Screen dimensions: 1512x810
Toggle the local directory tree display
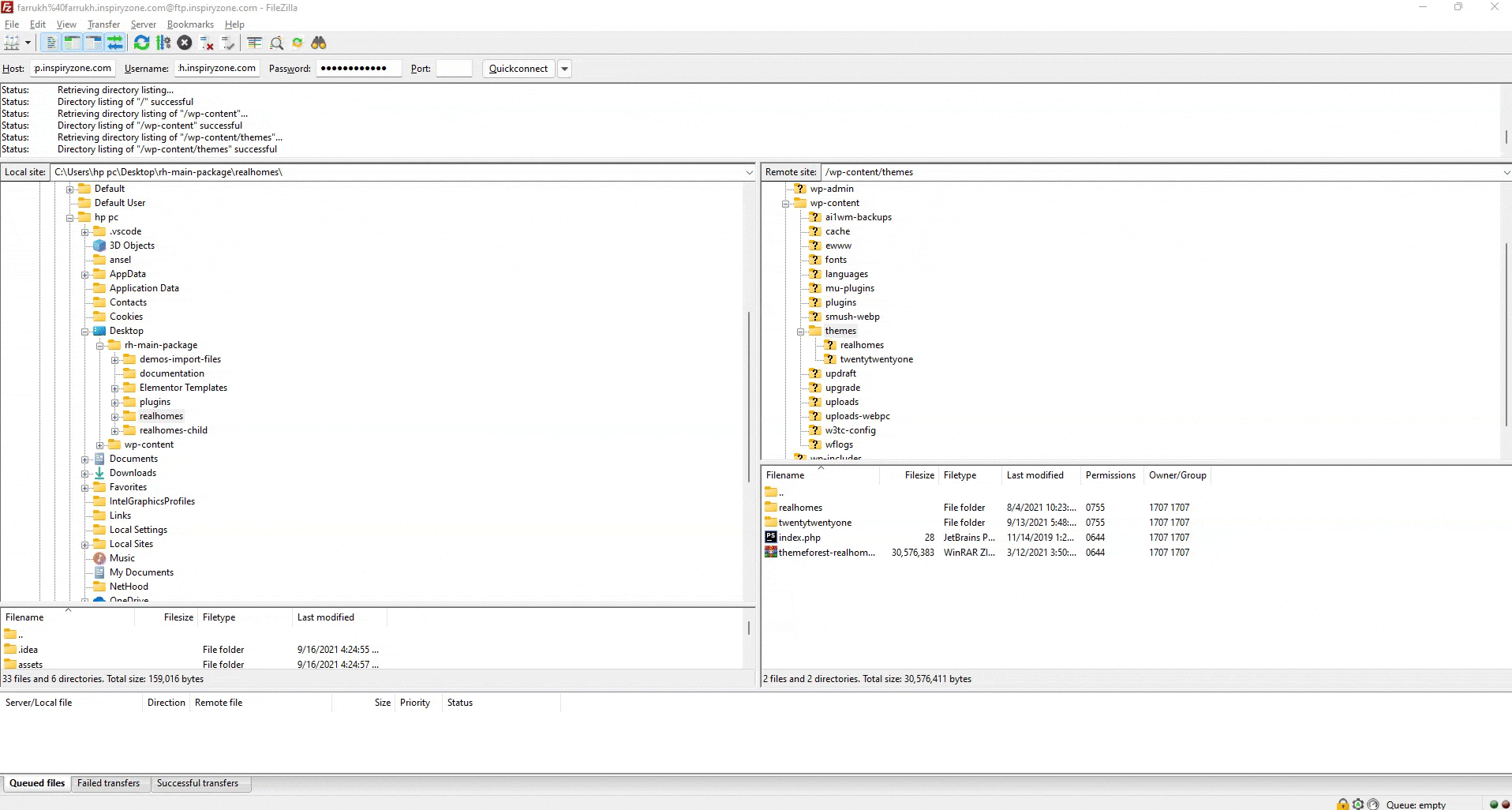pyautogui.click(x=72, y=43)
